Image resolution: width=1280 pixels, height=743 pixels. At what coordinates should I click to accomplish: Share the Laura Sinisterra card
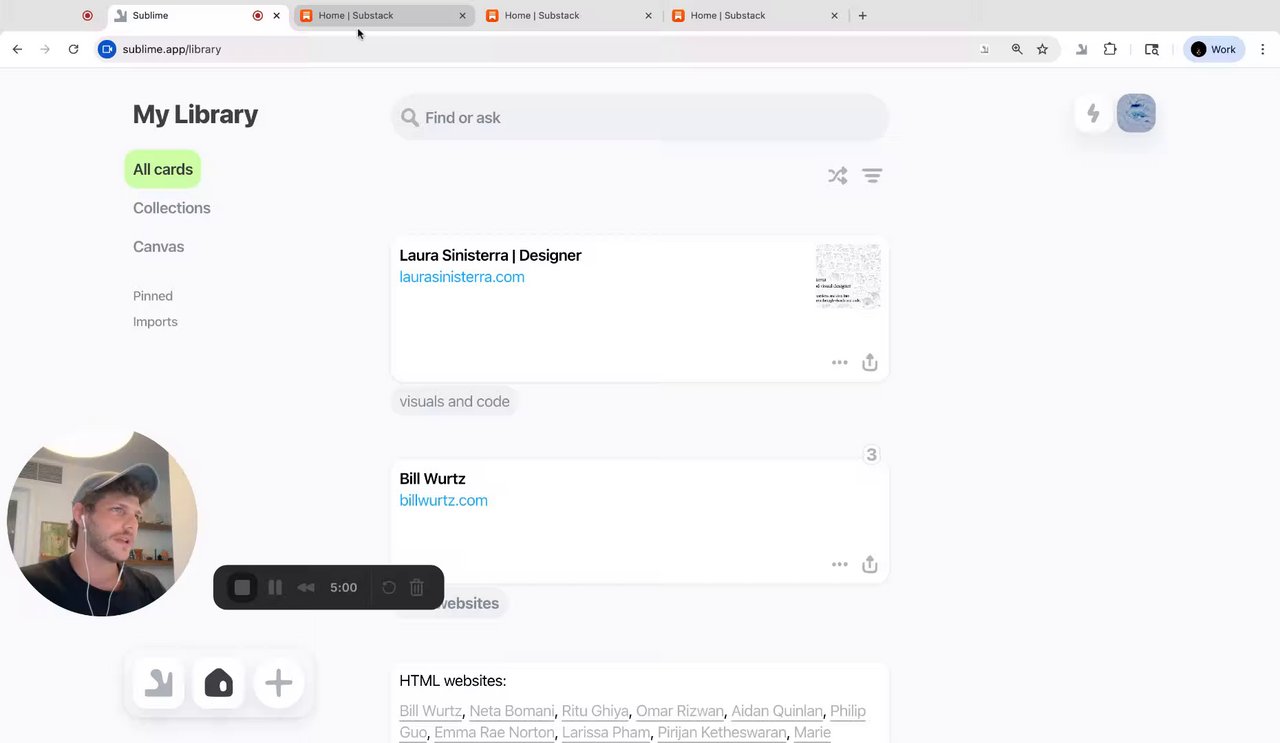pos(870,362)
